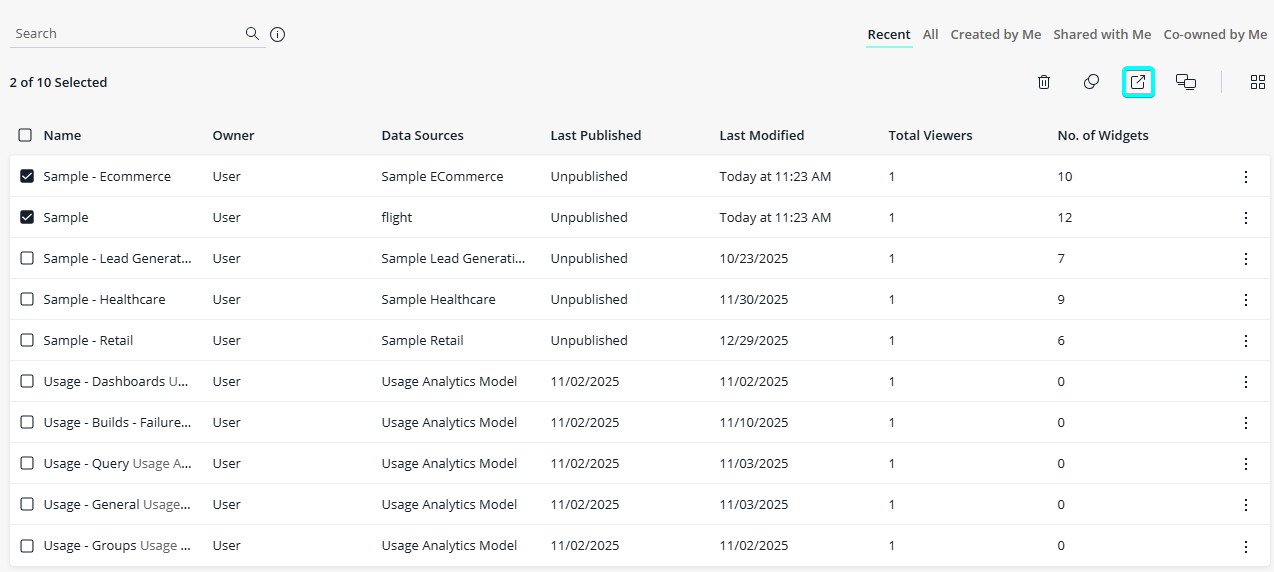Sort by Last Modified column header
The image size is (1274, 572).
[761, 136]
